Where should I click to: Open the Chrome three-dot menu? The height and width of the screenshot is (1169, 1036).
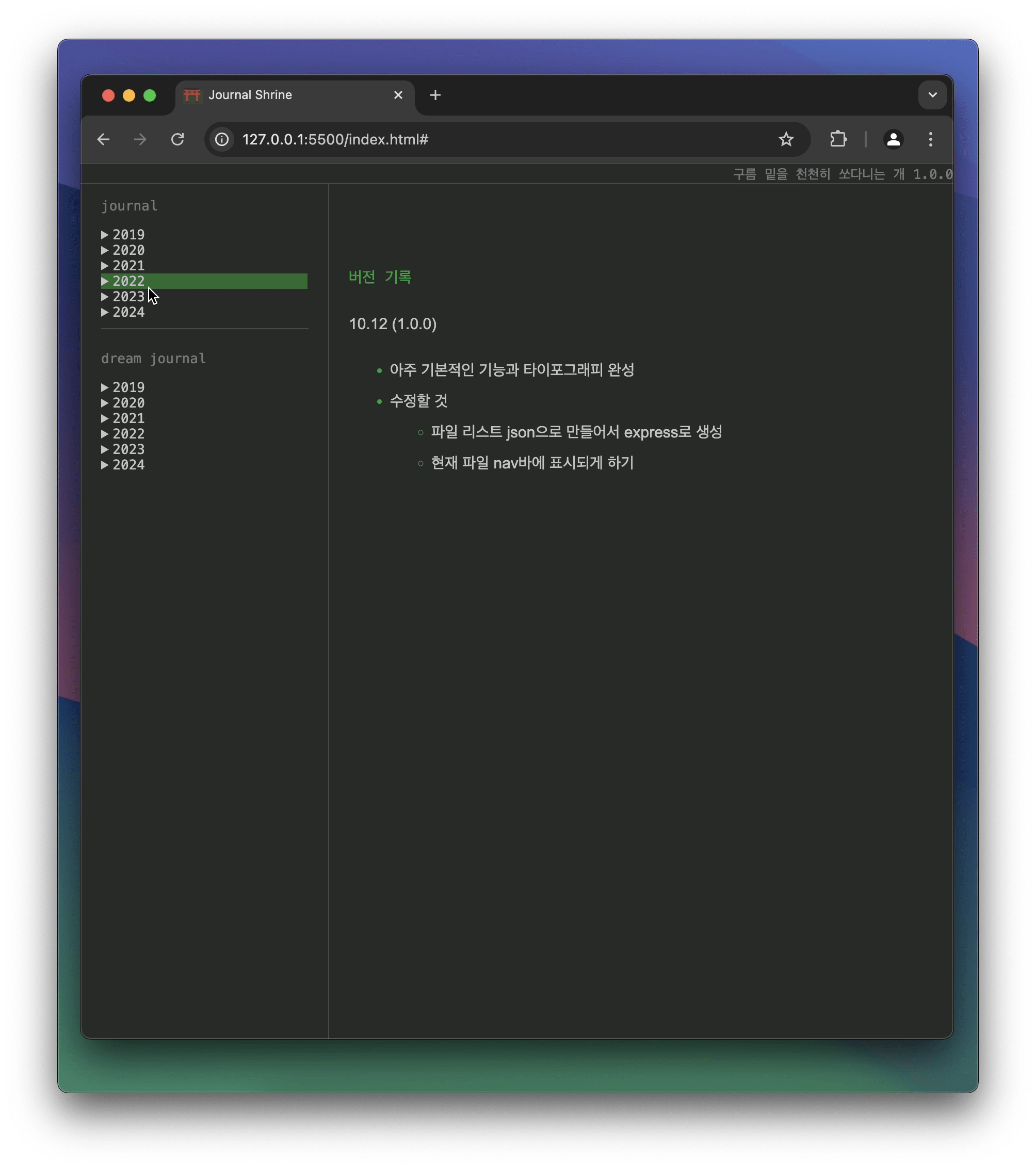click(931, 140)
